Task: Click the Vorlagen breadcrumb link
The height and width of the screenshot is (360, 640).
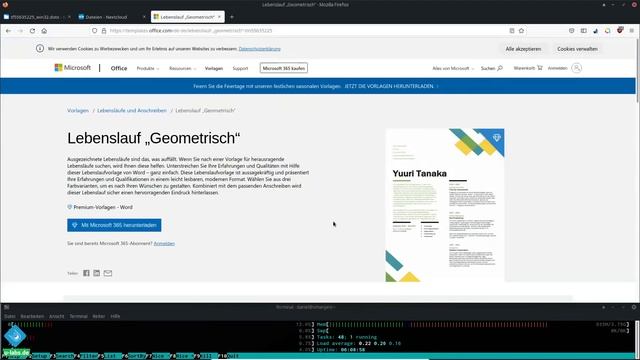Action: click(78, 111)
